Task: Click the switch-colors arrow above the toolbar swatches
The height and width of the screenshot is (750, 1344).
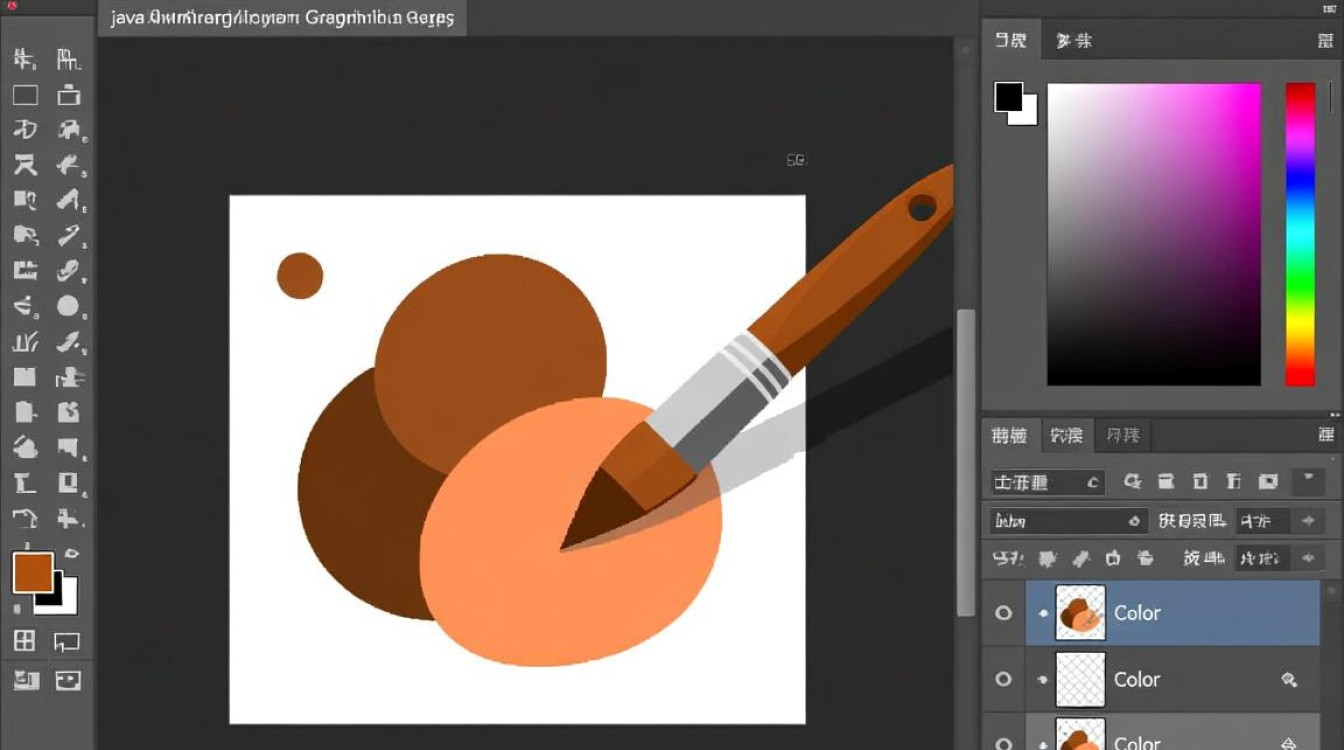Action: pyautogui.click(x=72, y=553)
